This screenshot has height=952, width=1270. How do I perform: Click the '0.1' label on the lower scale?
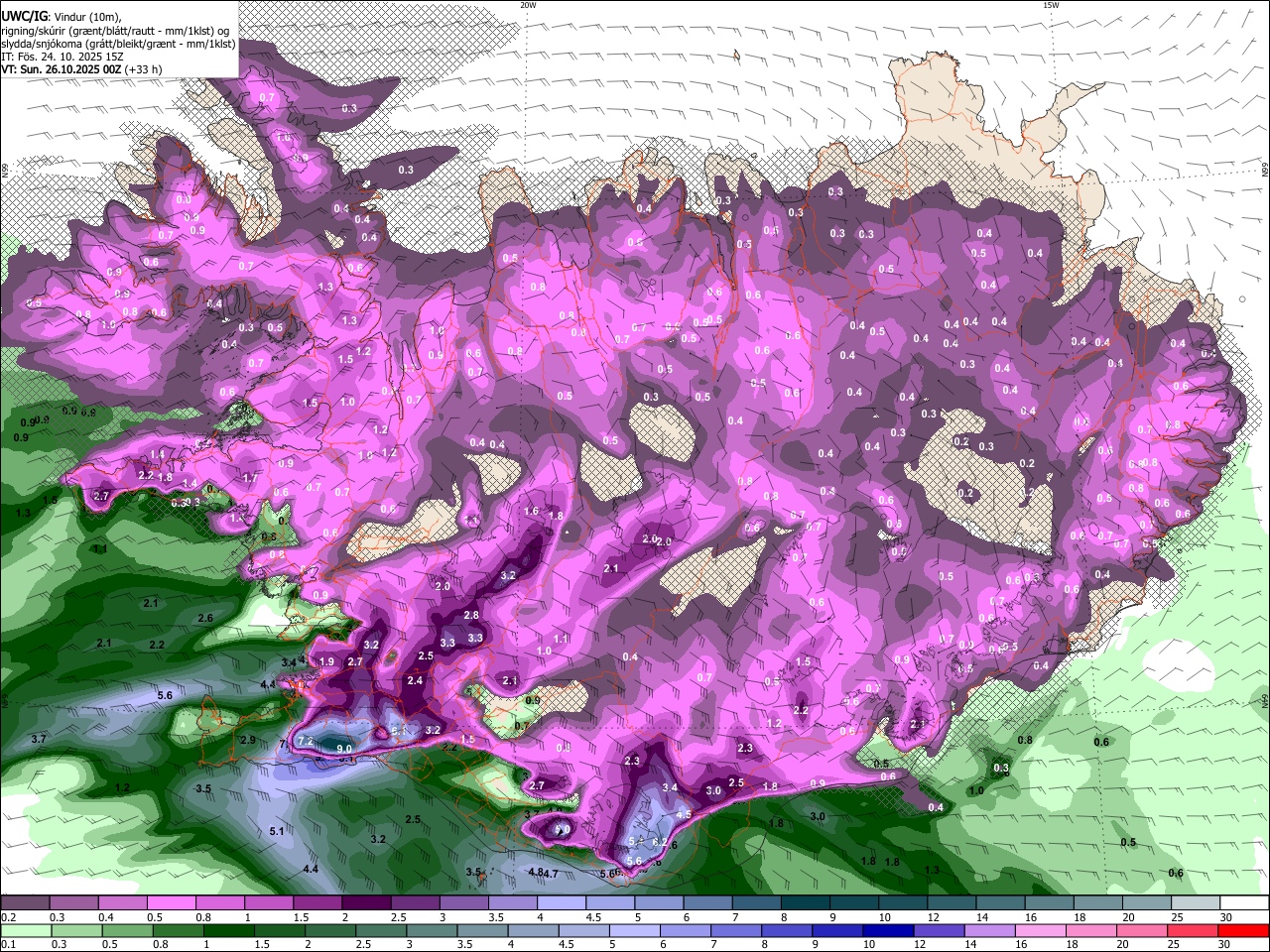(9, 945)
